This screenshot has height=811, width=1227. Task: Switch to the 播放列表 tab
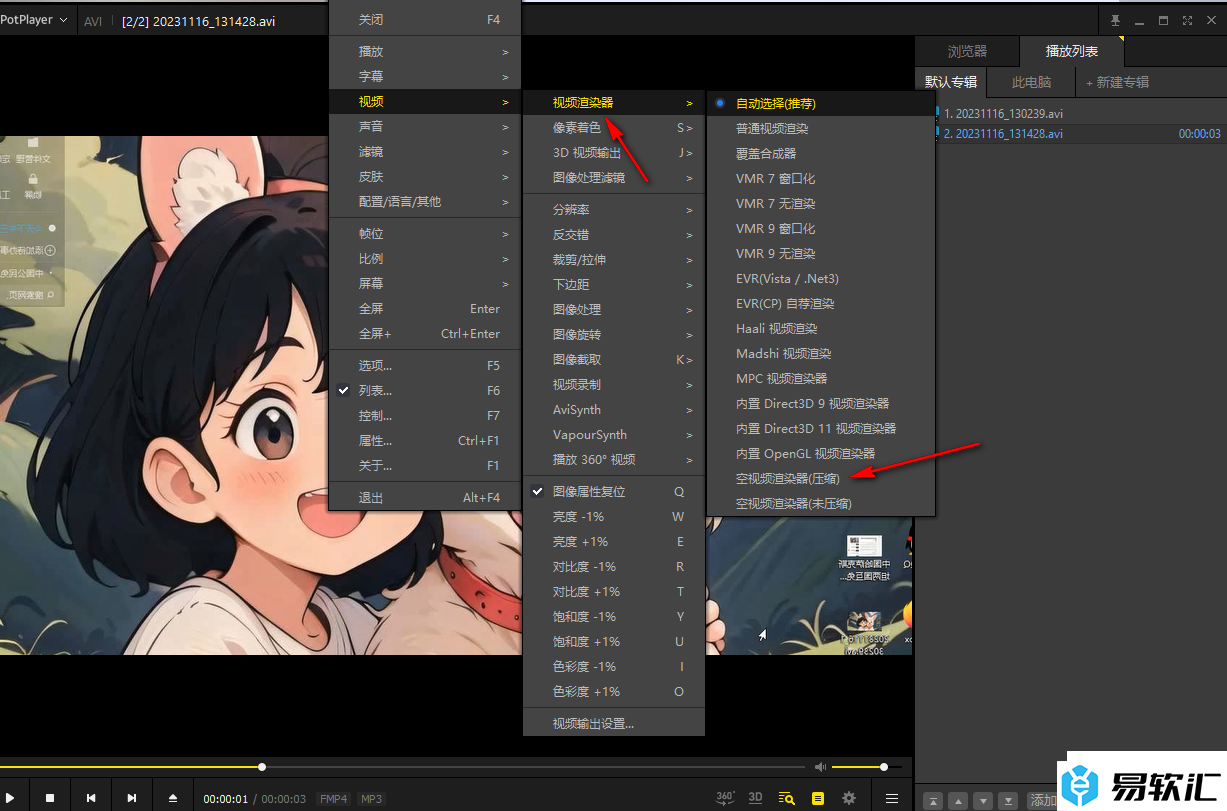[1071, 52]
